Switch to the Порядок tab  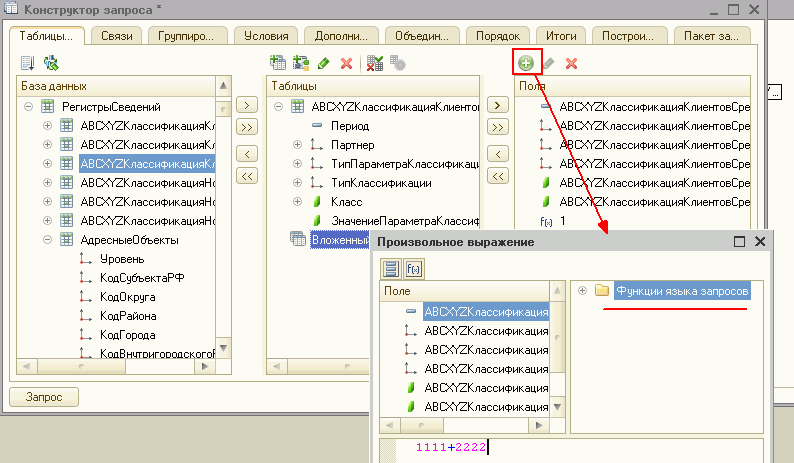point(497,36)
